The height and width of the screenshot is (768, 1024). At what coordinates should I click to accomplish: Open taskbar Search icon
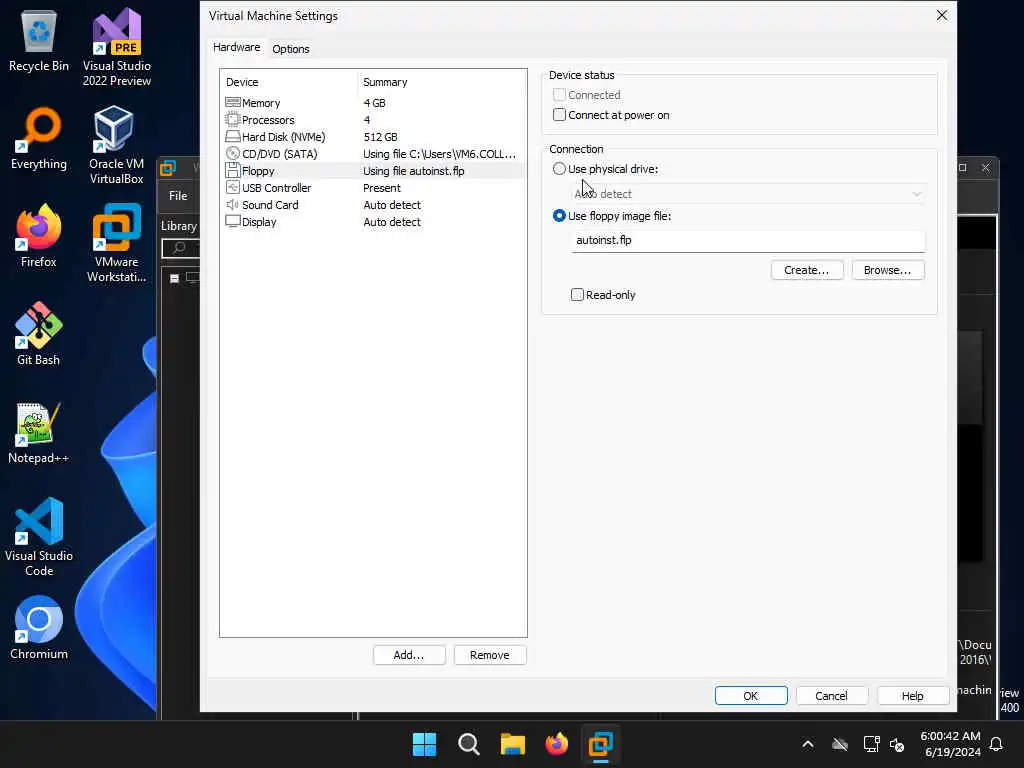pos(469,744)
